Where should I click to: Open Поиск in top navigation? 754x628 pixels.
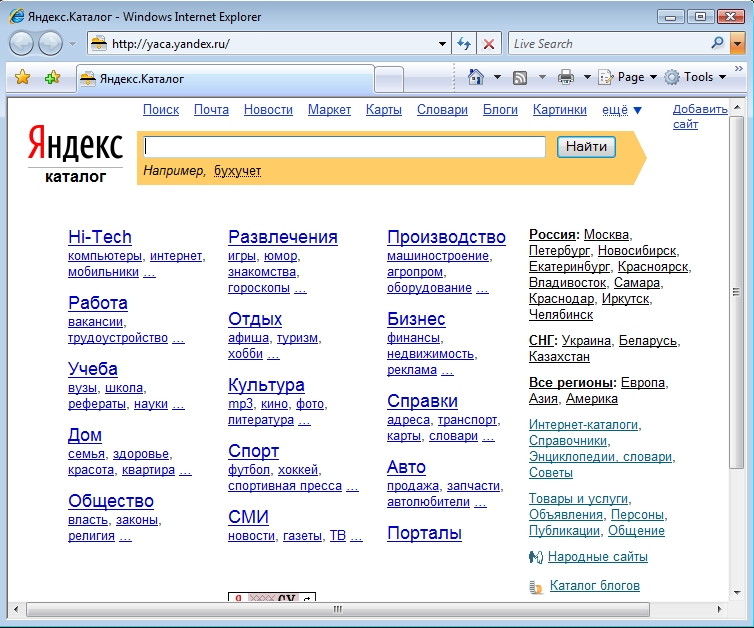(161, 110)
